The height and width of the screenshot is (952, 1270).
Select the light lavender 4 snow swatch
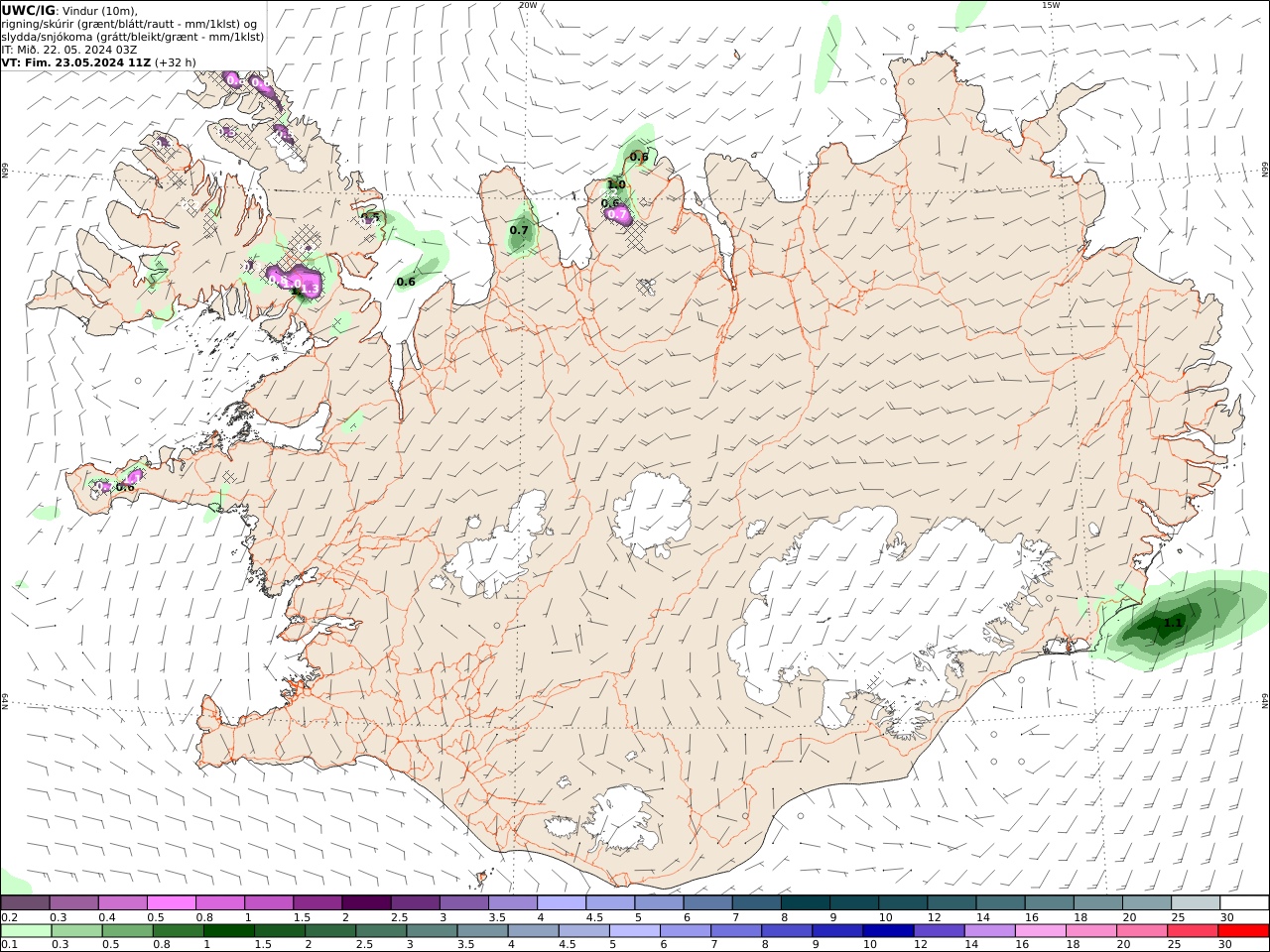point(562,903)
